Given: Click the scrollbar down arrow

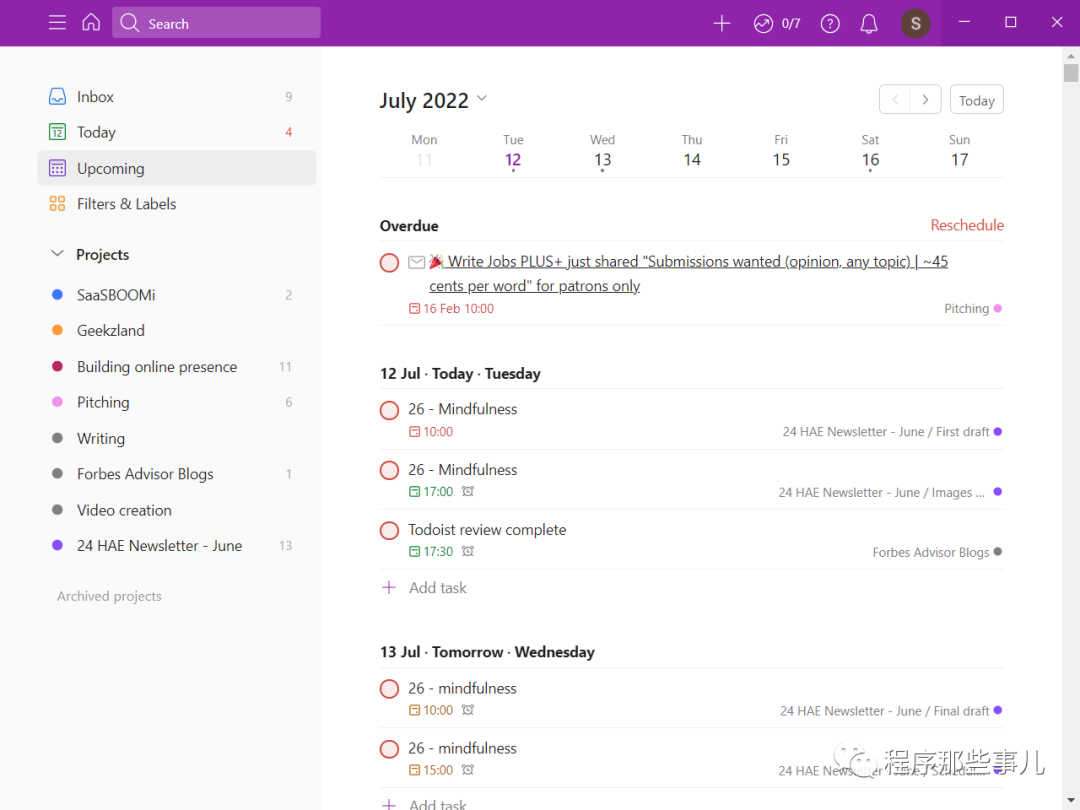Looking at the screenshot, I should coord(1070,801).
